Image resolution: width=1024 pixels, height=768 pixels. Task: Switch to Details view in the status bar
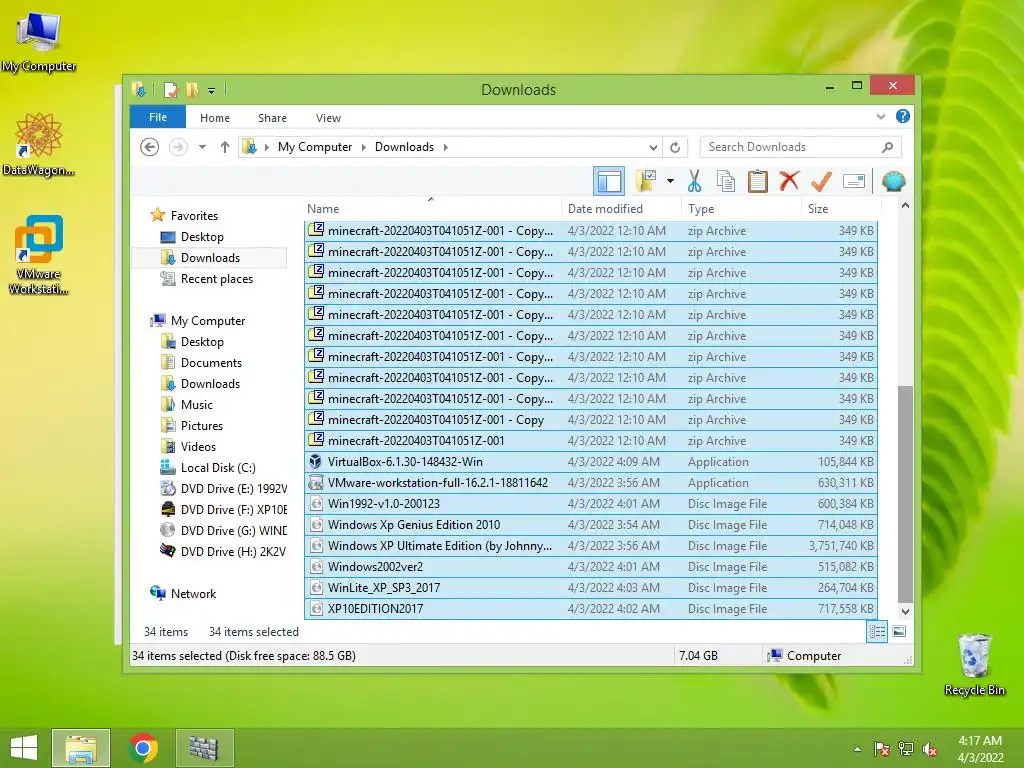click(877, 632)
